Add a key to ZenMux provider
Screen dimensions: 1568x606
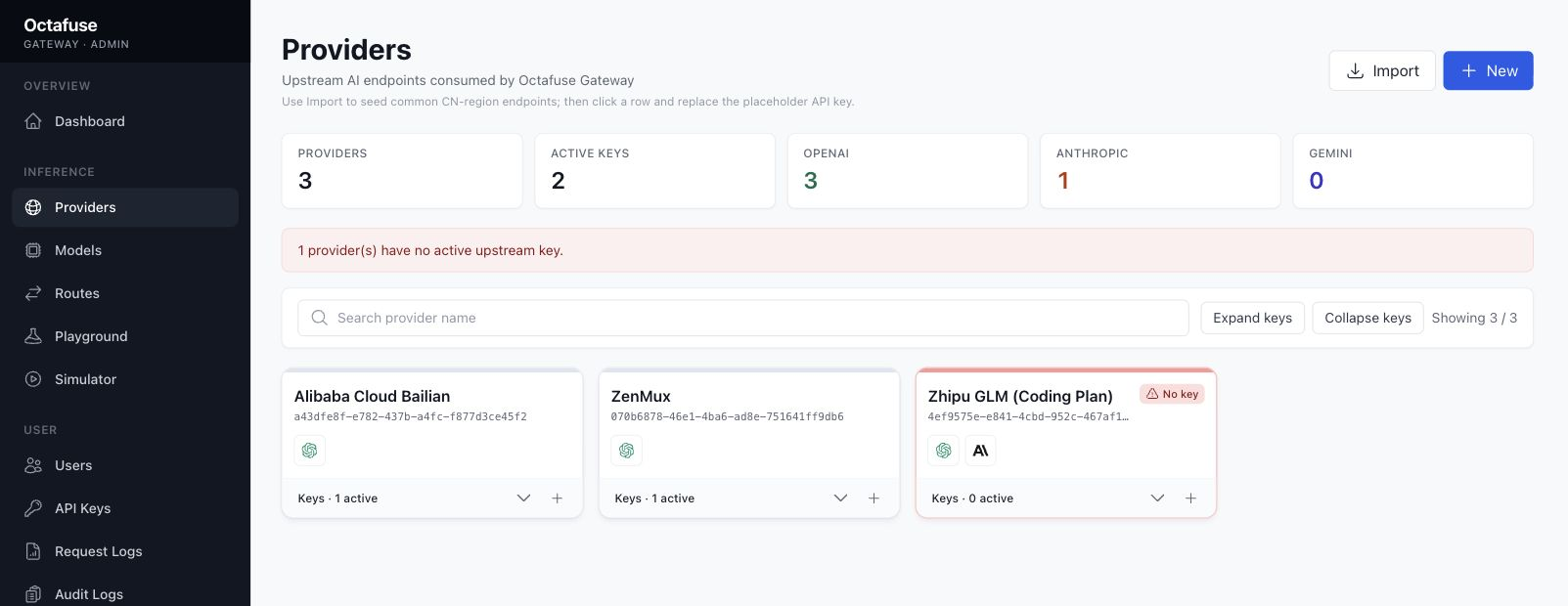pos(874,498)
